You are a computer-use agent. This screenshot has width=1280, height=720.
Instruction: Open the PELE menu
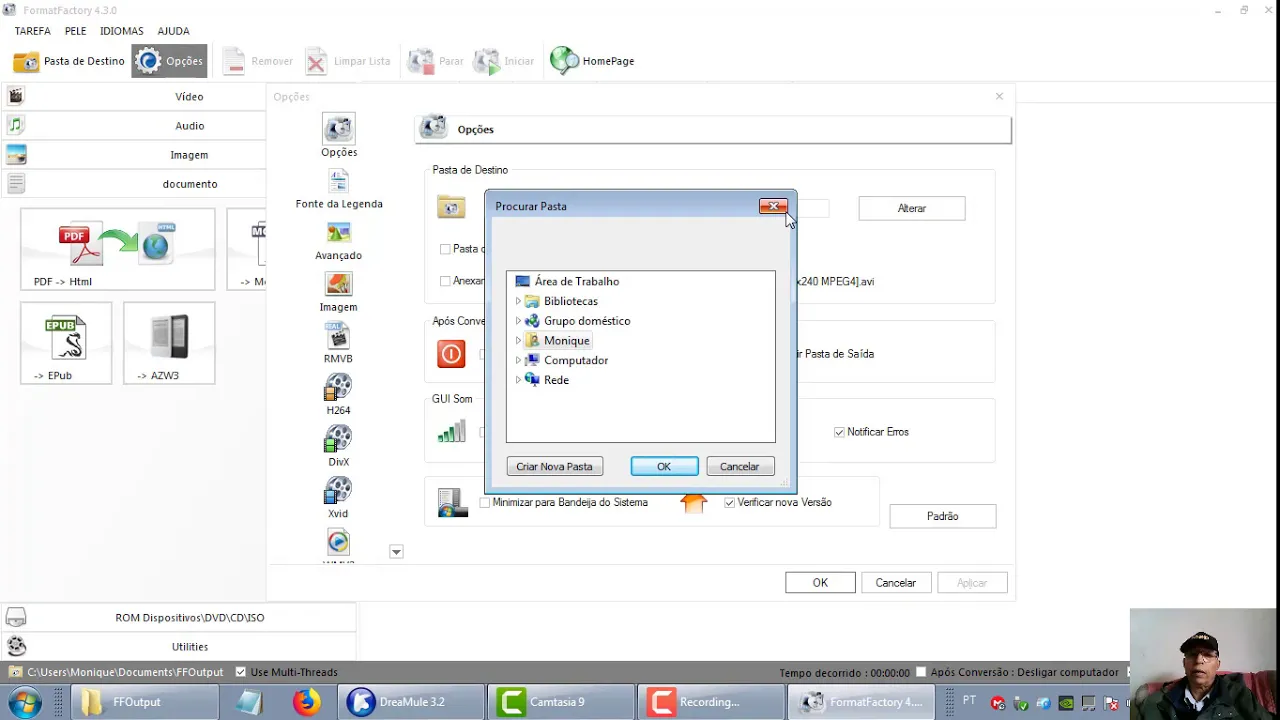(x=75, y=31)
